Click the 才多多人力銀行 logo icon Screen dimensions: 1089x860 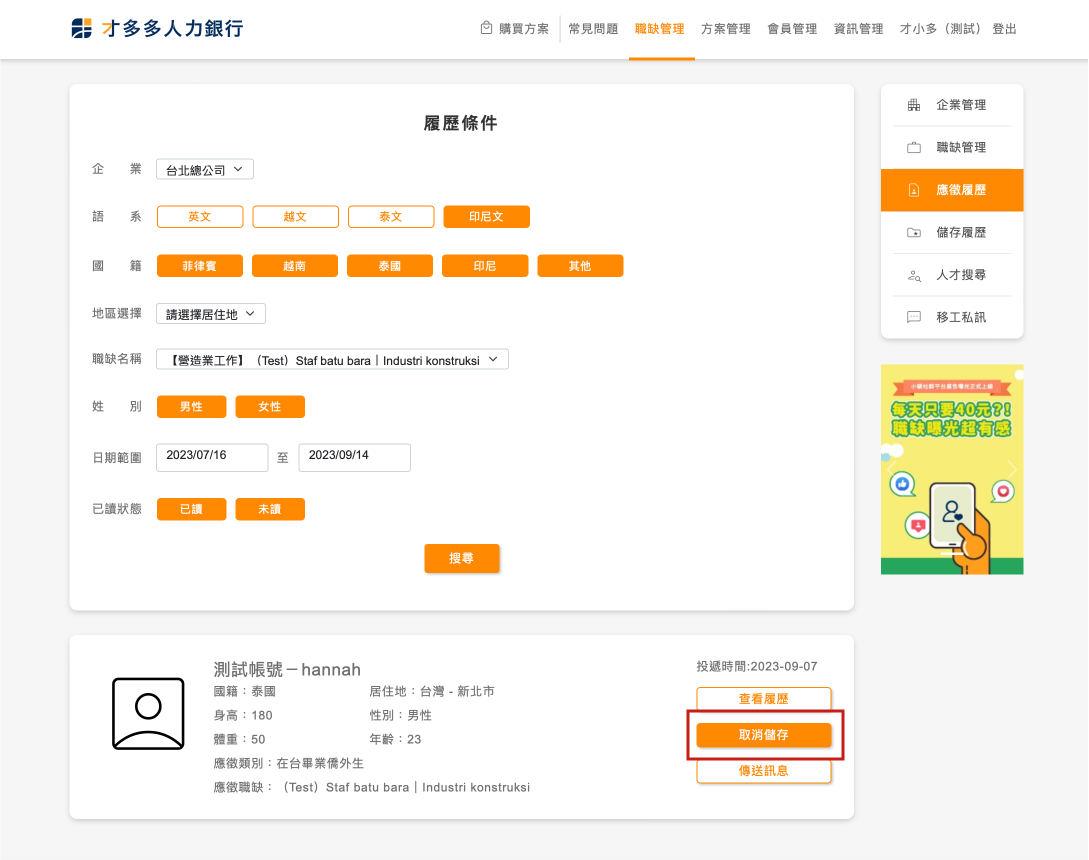coord(82,29)
